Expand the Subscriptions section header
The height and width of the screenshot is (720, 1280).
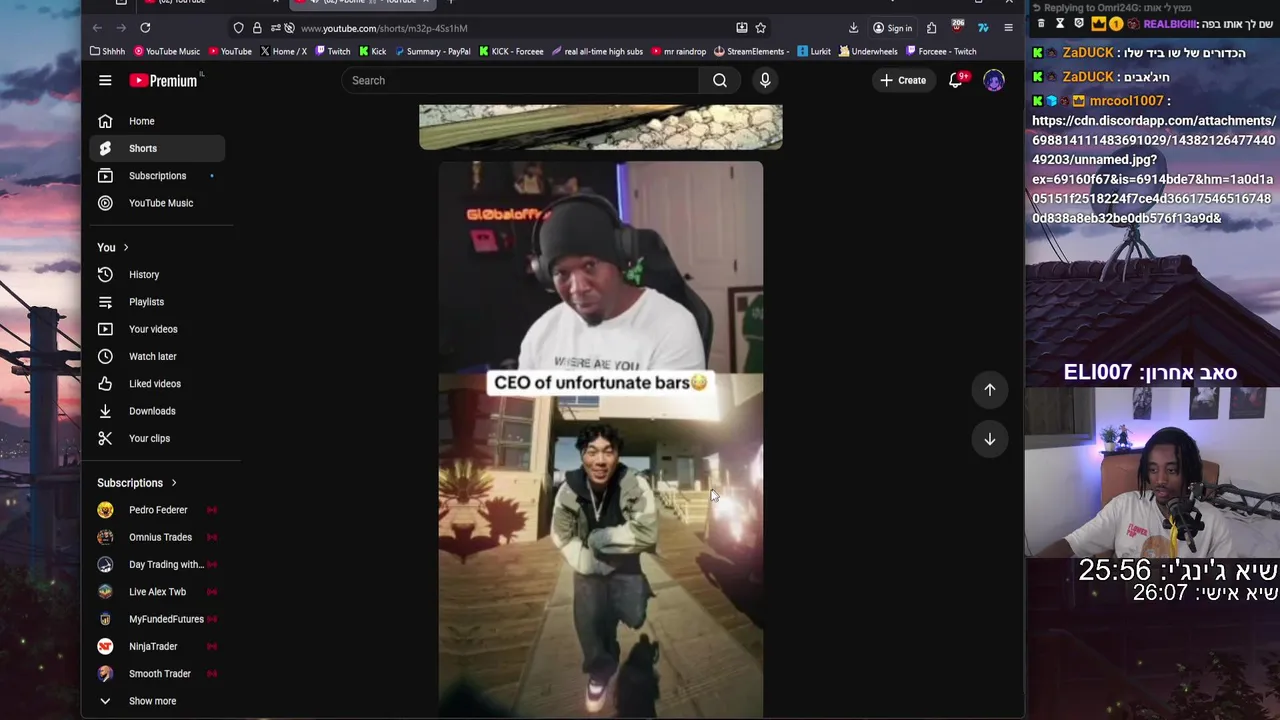137,483
